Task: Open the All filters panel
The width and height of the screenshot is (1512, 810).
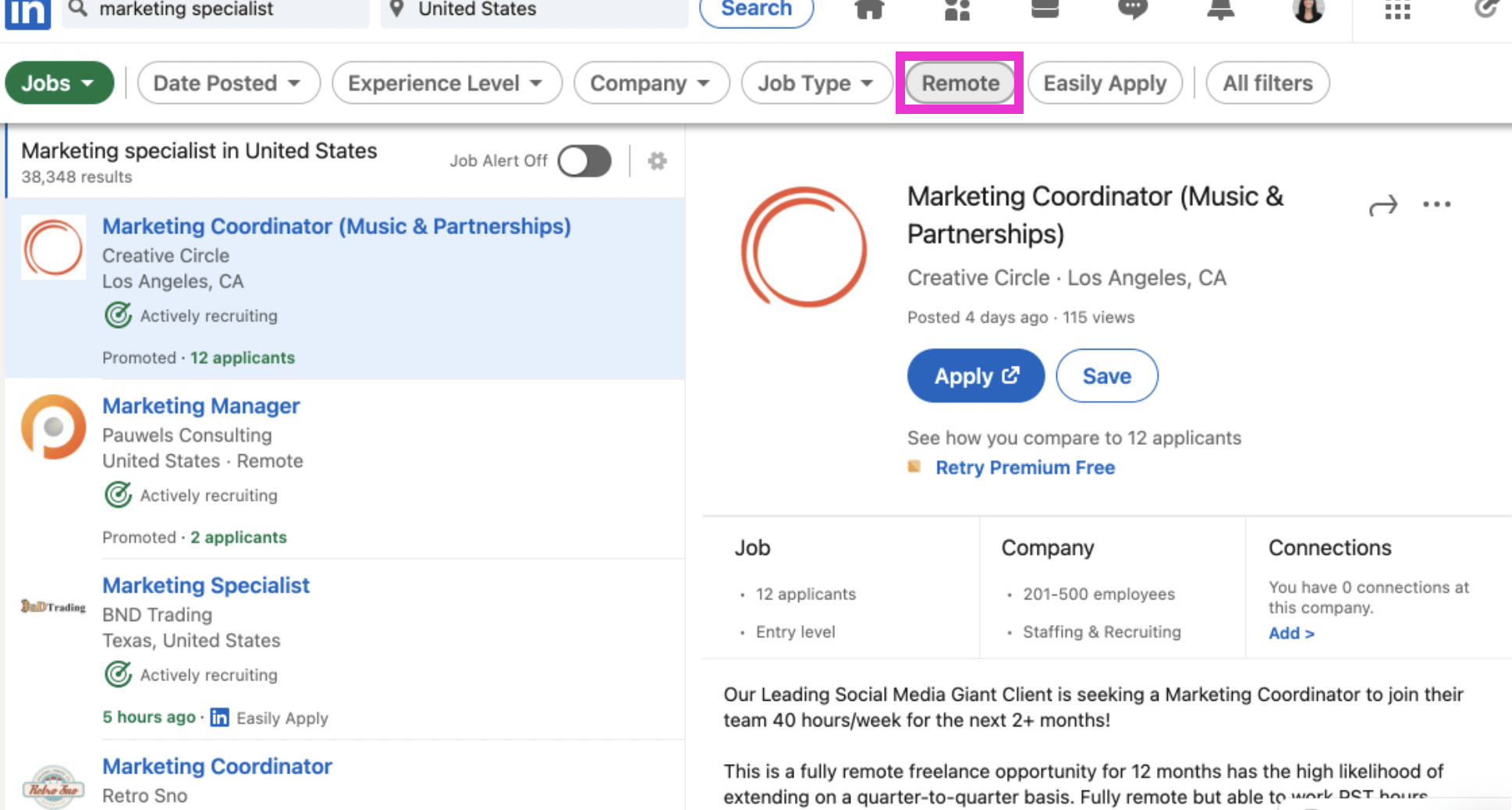Action: point(1267,83)
